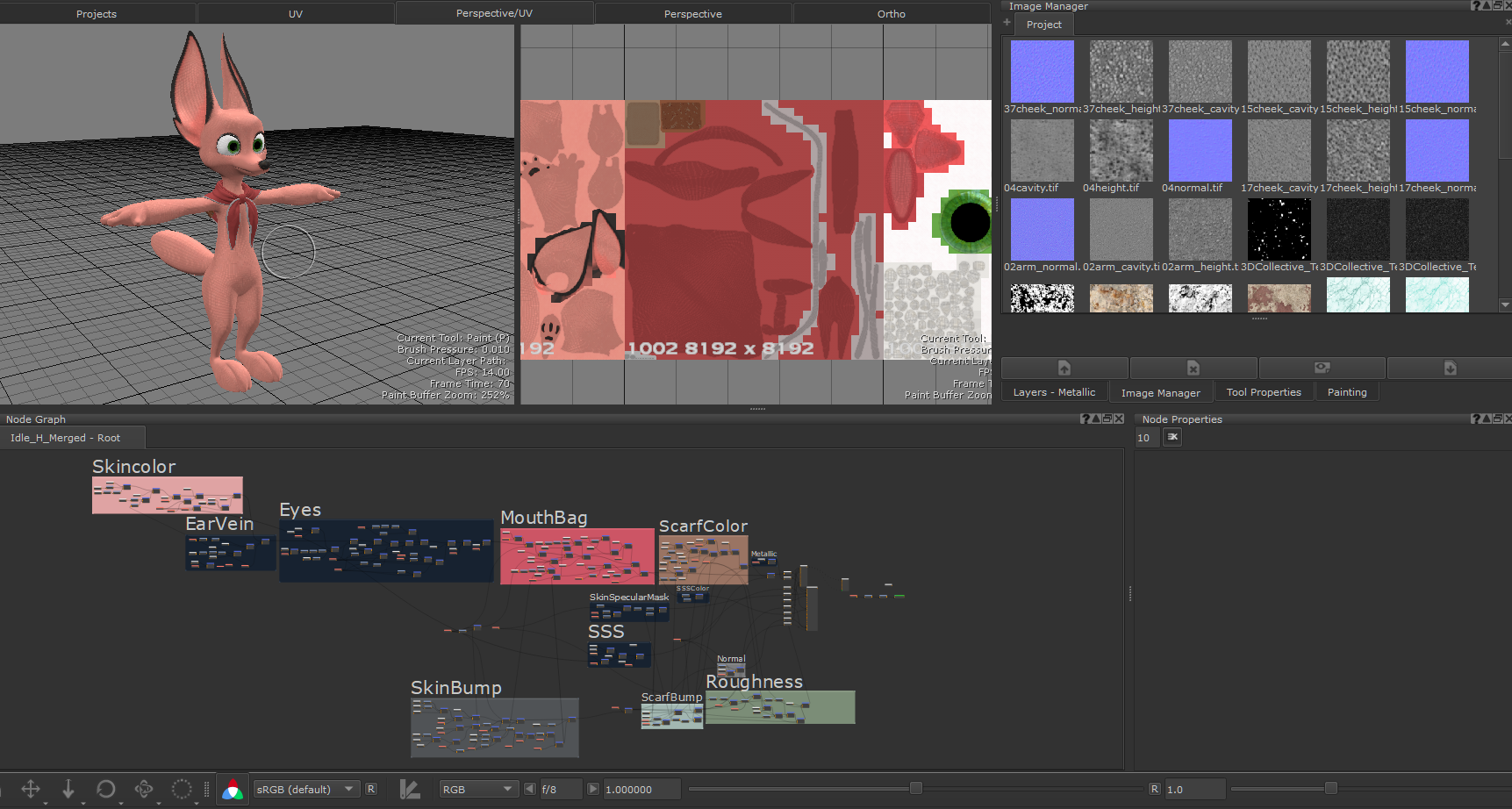Reset colorspace with R button beside sRGB
The height and width of the screenshot is (809, 1512).
click(x=371, y=789)
